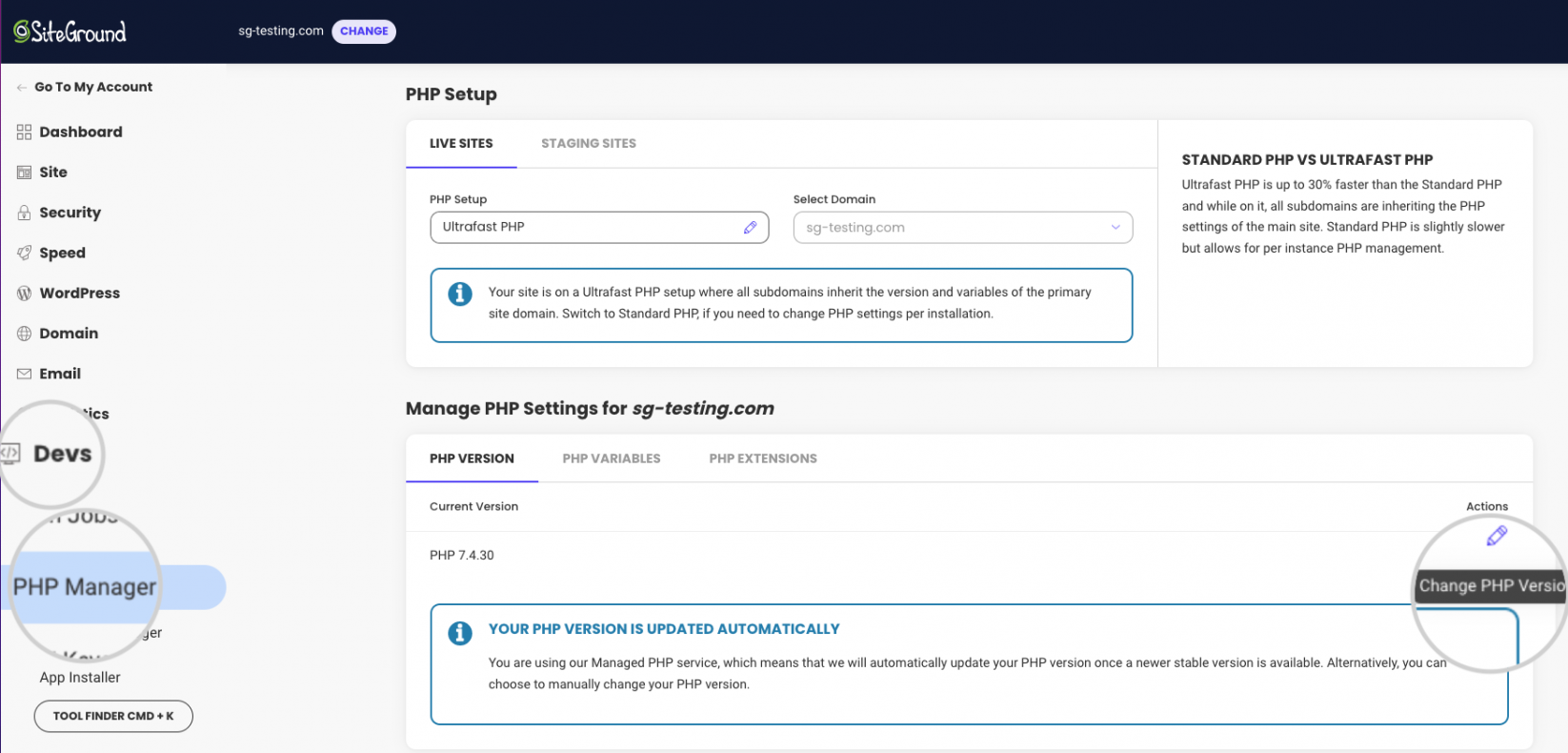1568x753 pixels.
Task: Expand the Email sidebar section
Action: coord(60,374)
